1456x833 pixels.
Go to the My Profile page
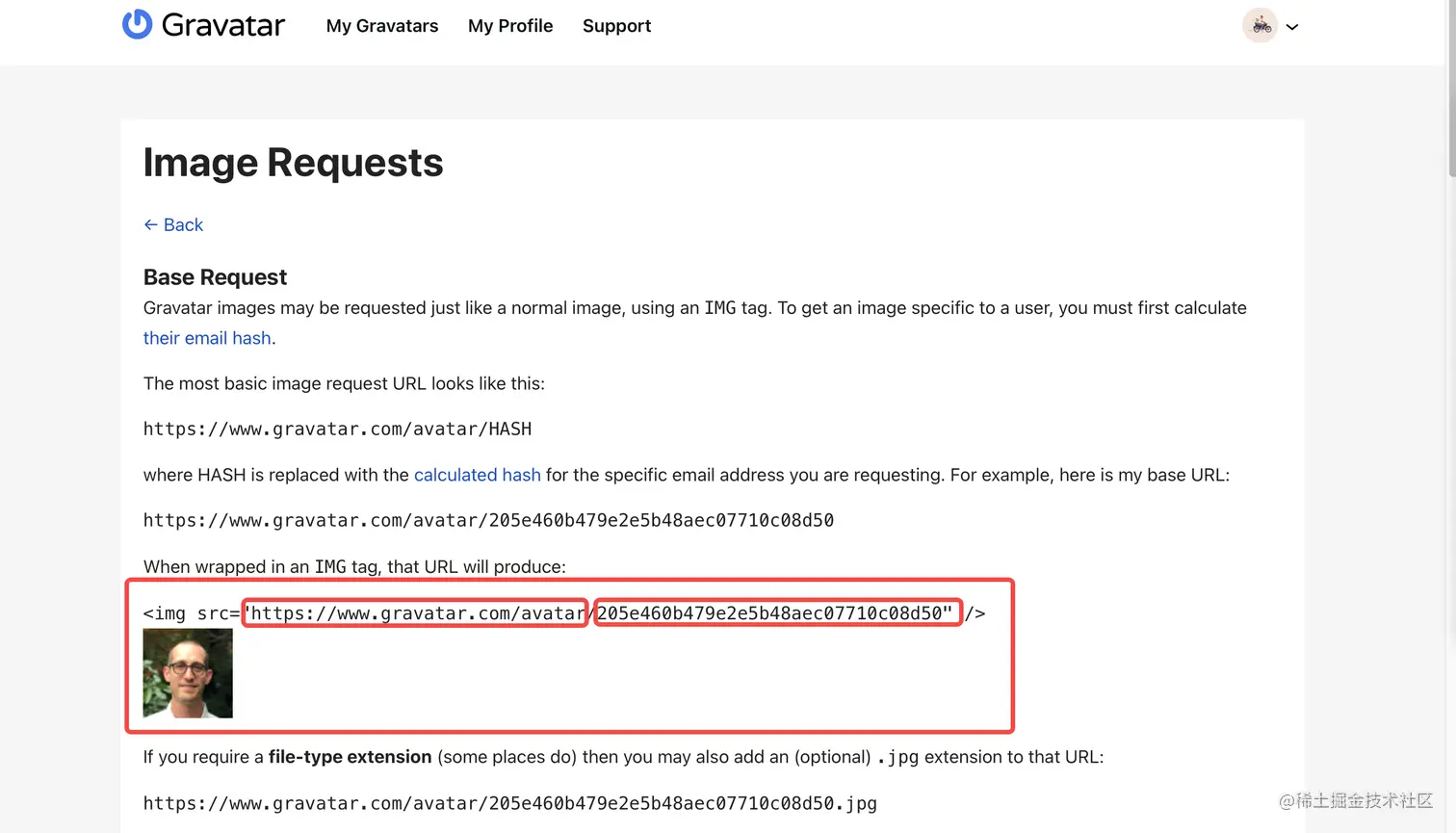(510, 26)
